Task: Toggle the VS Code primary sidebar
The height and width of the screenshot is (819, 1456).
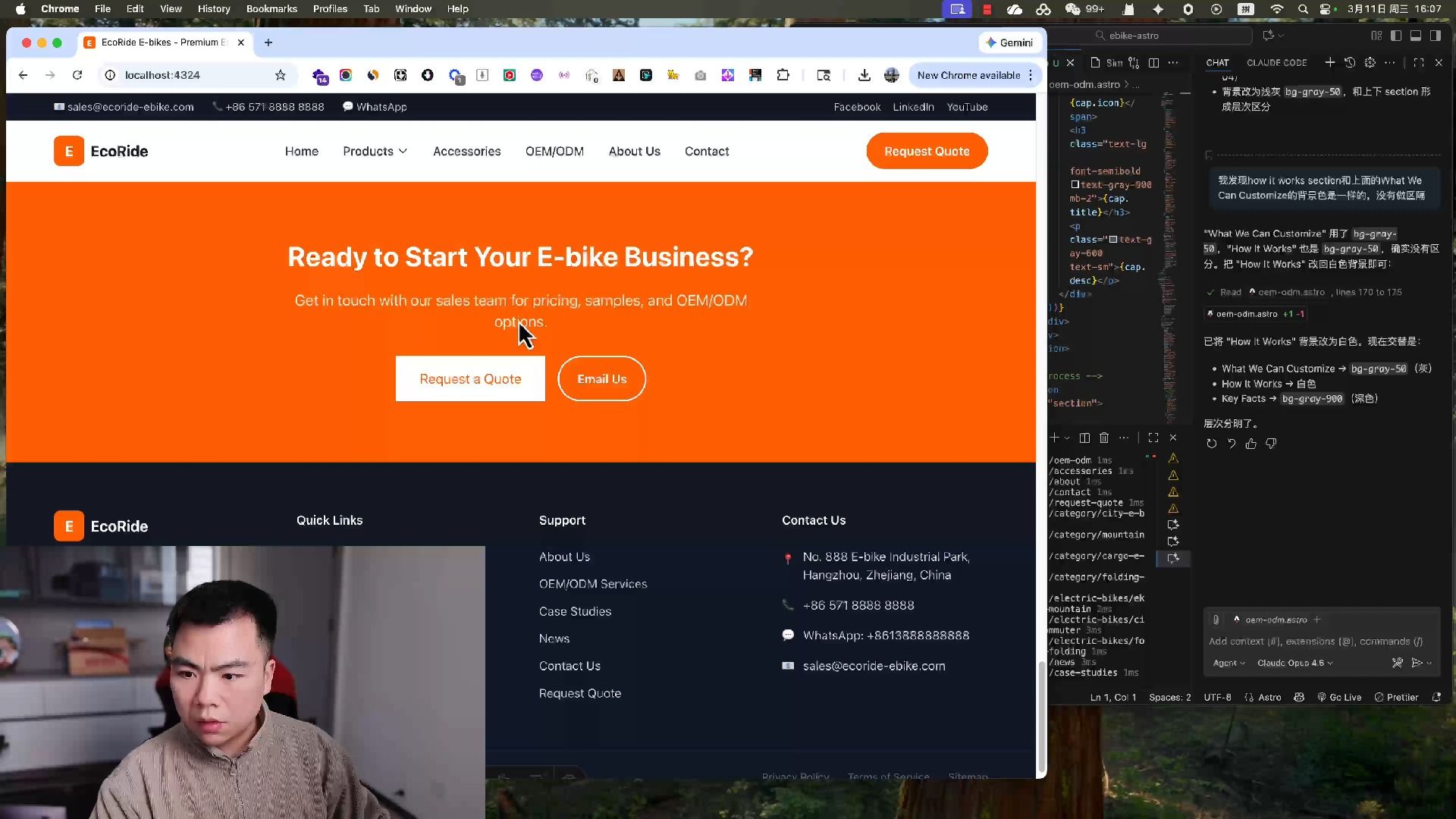Action: click(1396, 36)
